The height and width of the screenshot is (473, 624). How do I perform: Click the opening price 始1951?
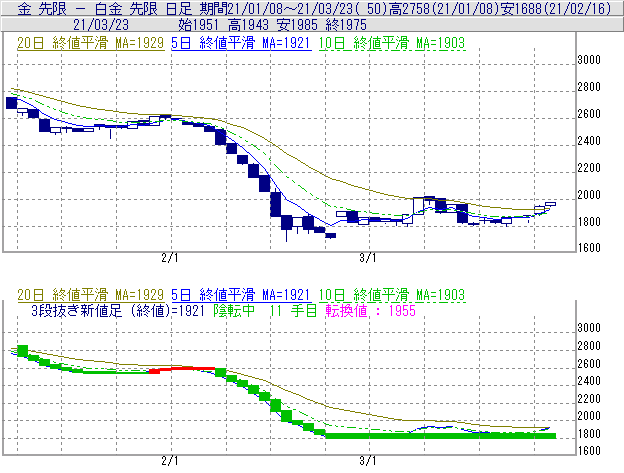pyautogui.click(x=198, y=25)
